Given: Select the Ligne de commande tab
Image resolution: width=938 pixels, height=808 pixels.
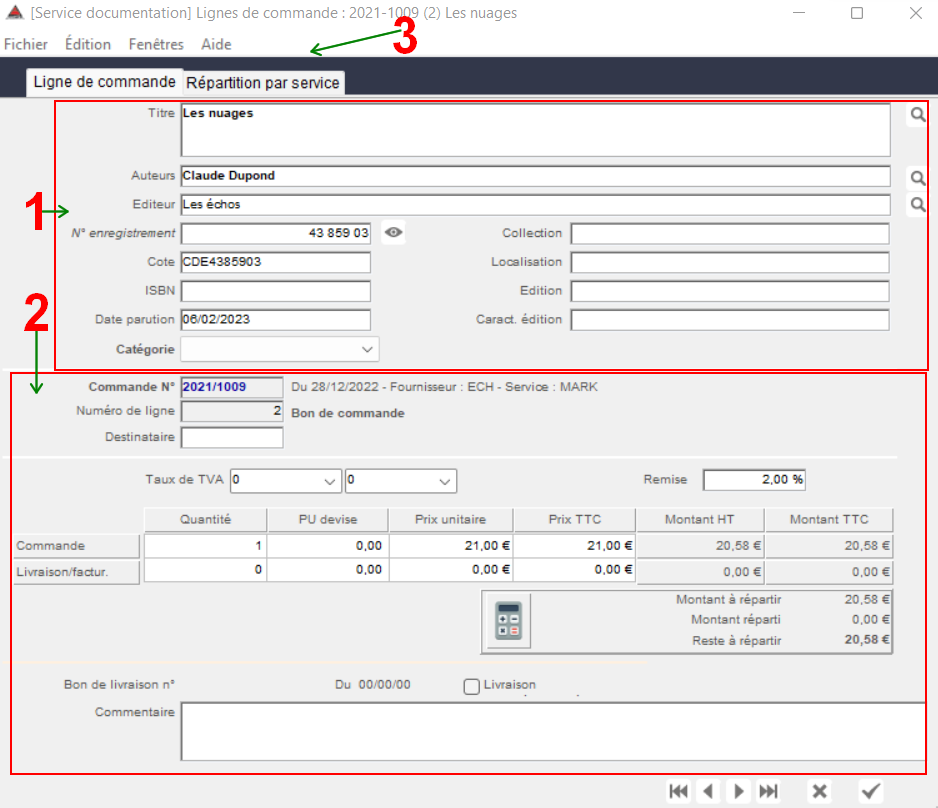Looking at the screenshot, I should (104, 82).
